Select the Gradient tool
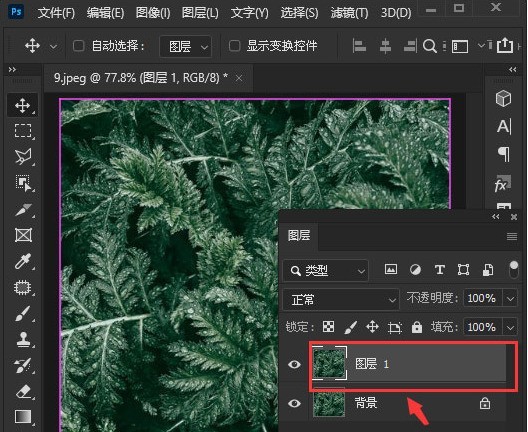528x432 pixels. pos(23,417)
